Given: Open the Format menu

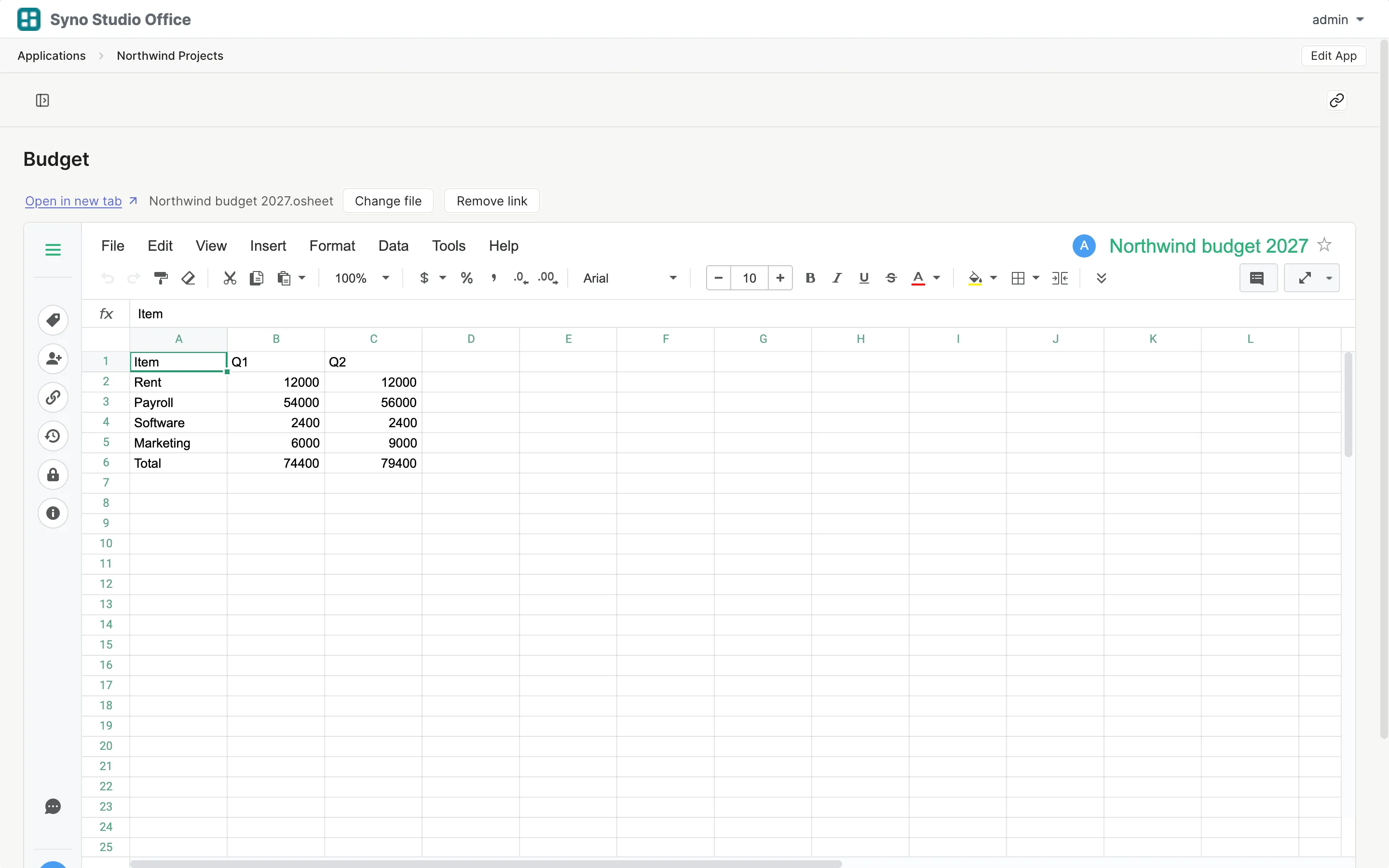Looking at the screenshot, I should (332, 246).
